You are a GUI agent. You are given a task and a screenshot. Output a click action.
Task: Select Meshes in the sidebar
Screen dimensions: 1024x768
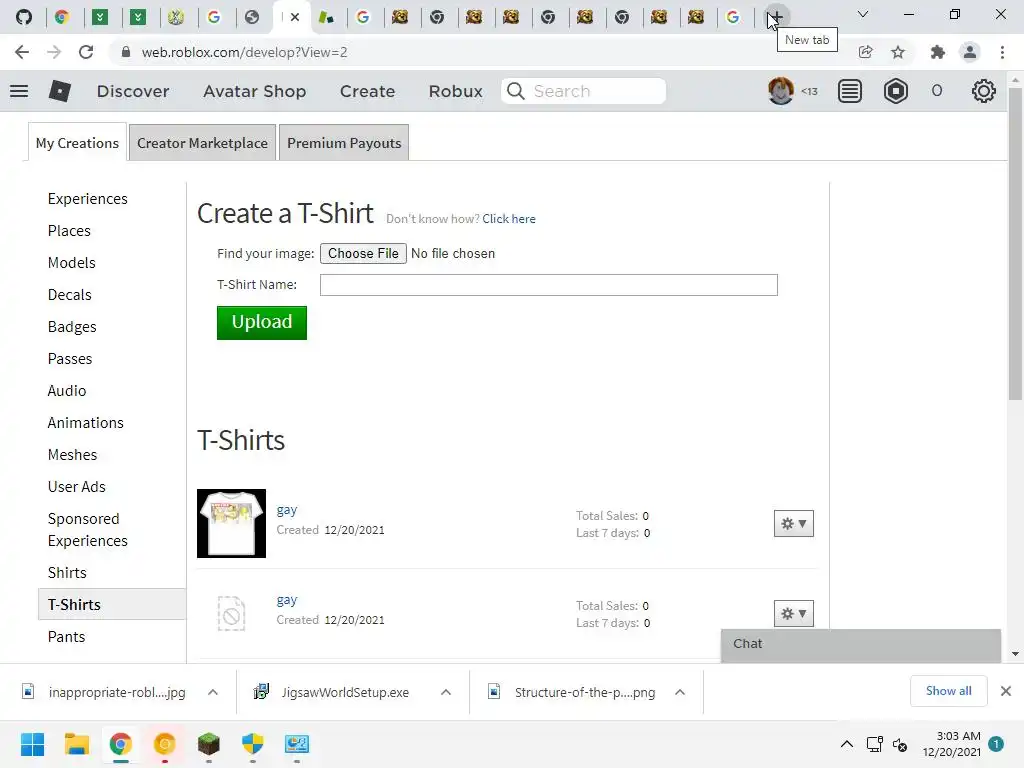click(x=72, y=455)
